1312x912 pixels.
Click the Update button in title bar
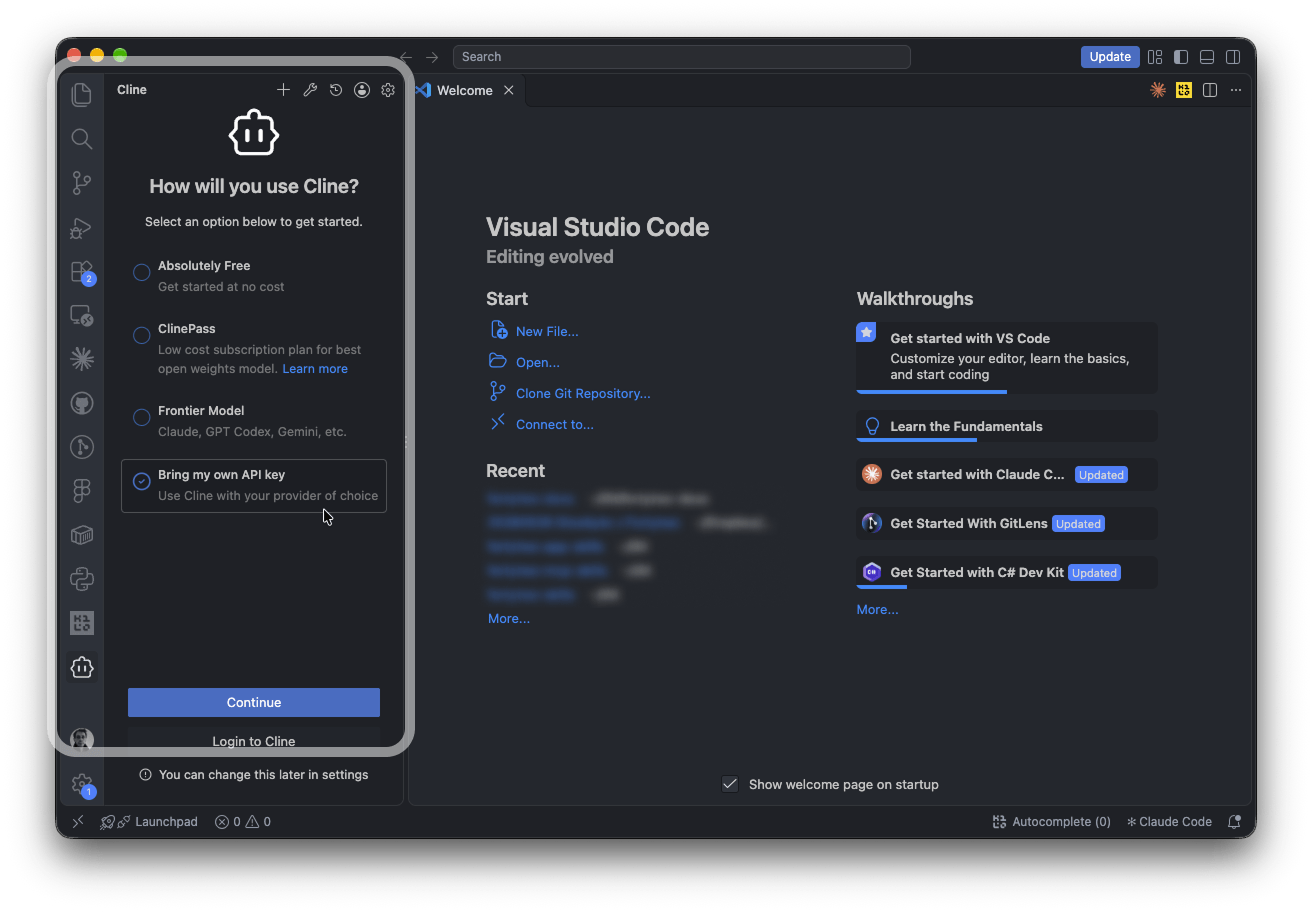[1110, 57]
